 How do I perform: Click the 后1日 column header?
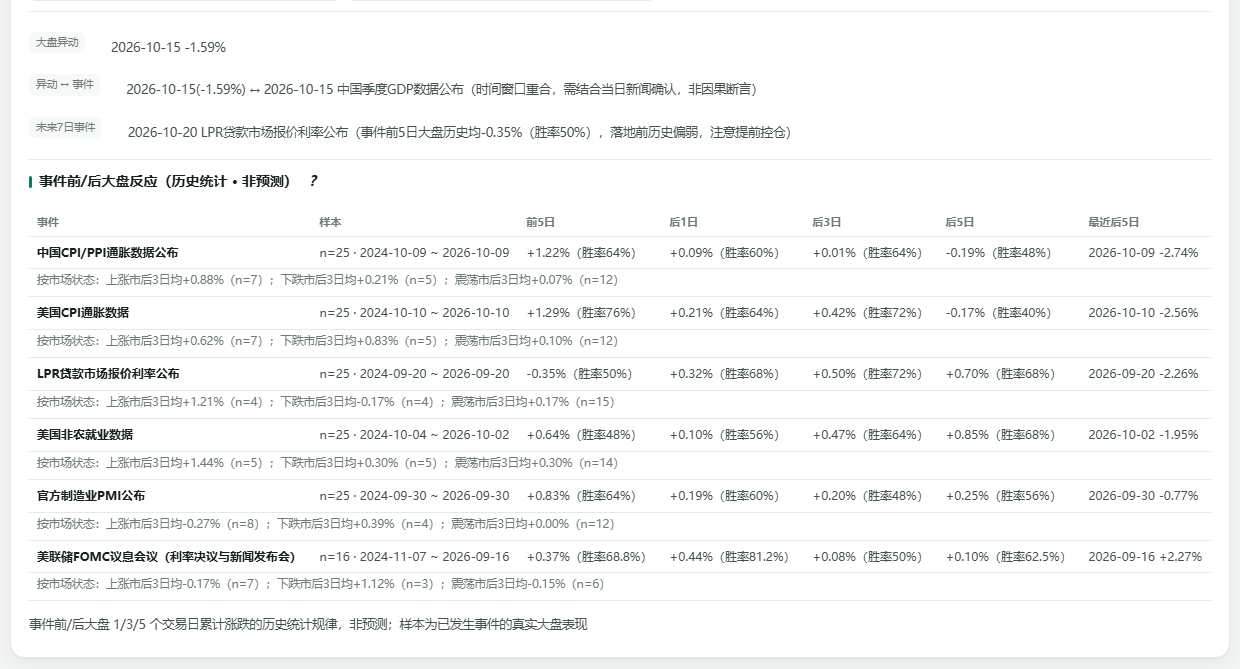pos(683,222)
